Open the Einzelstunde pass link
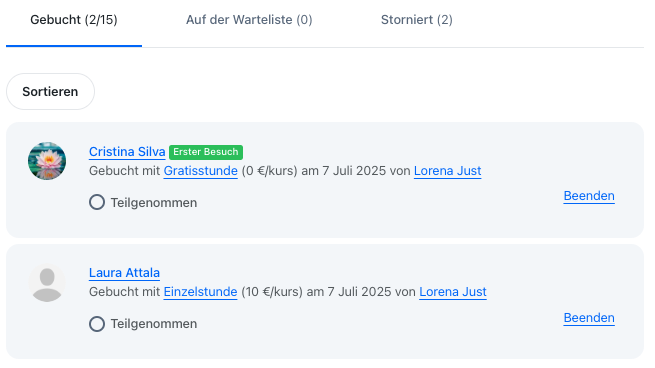The image size is (655, 368). point(200,292)
